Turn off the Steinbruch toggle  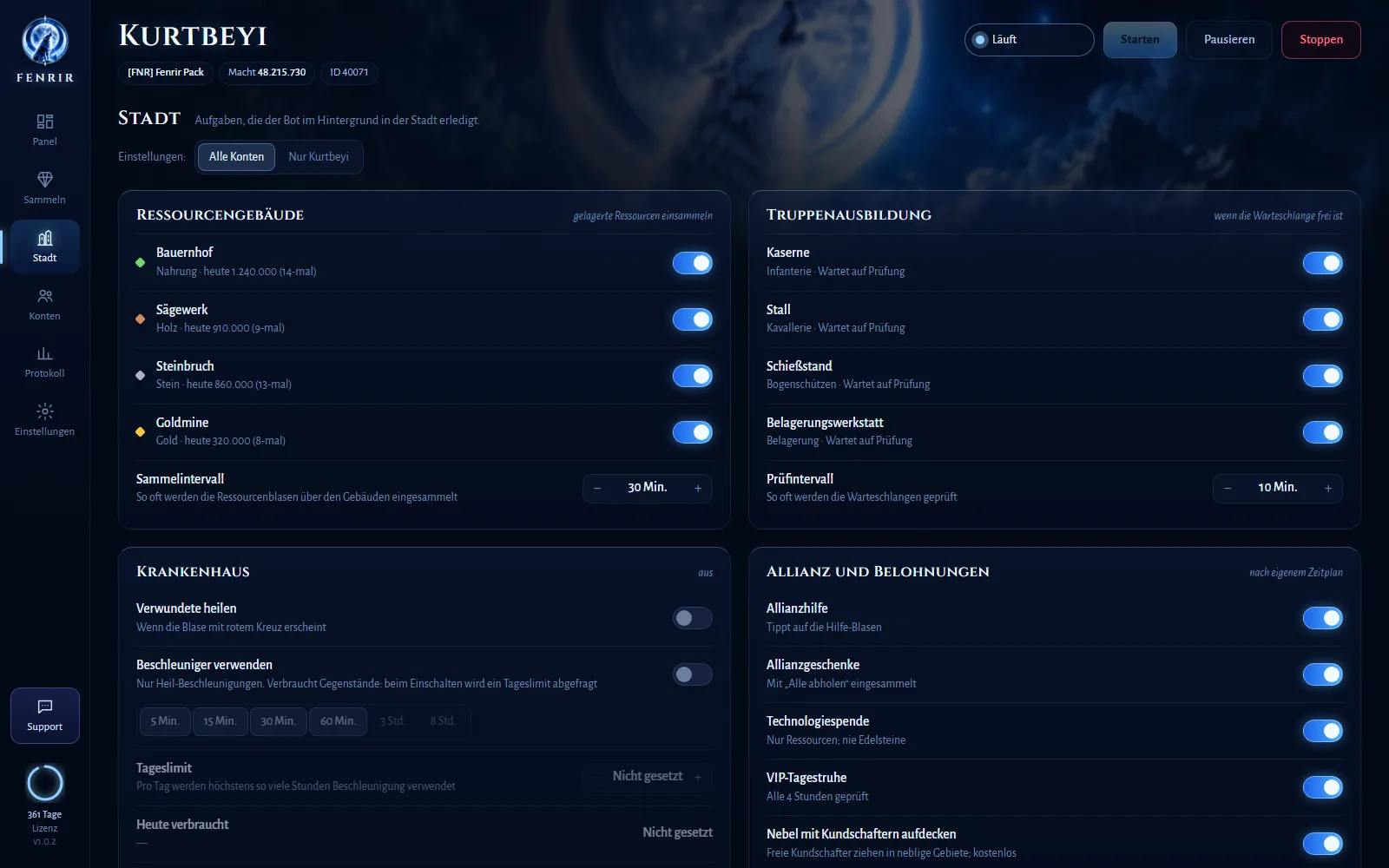pos(693,376)
